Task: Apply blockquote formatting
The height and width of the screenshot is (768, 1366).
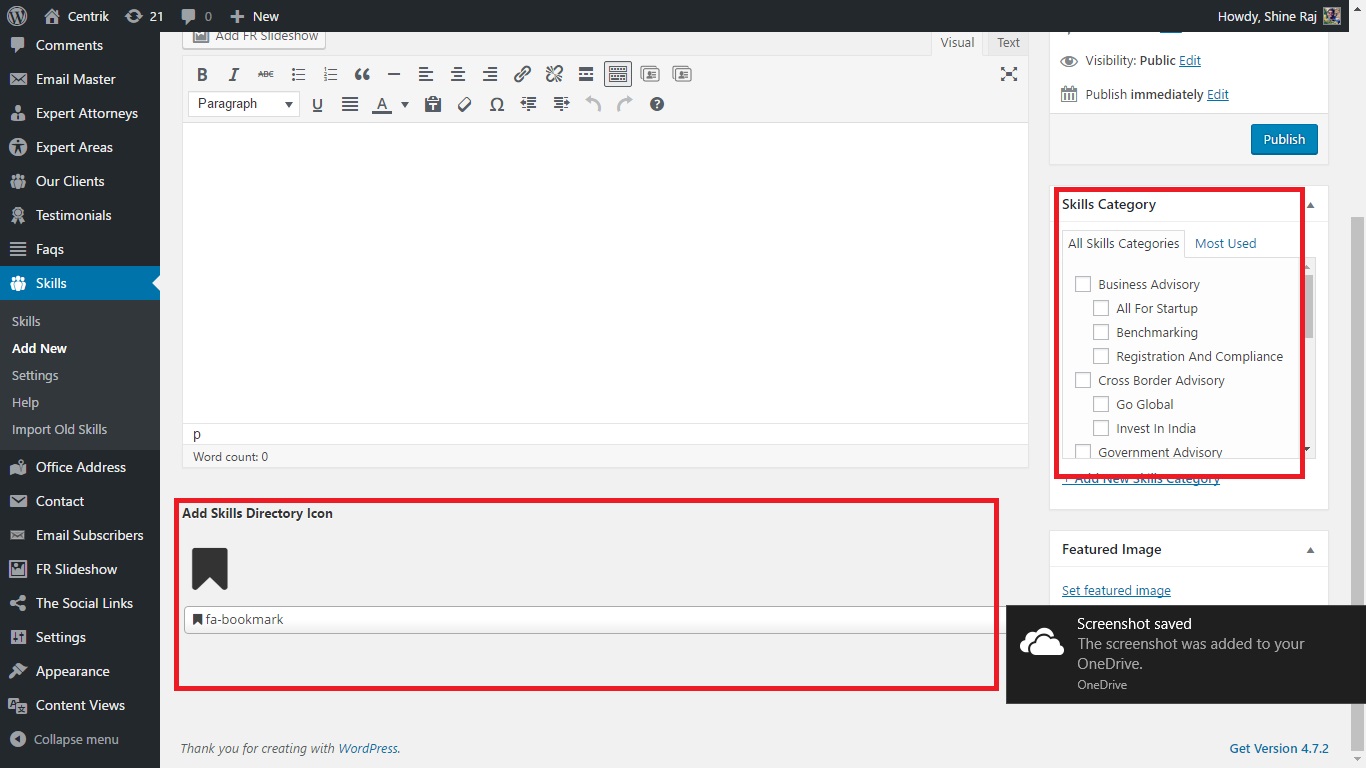Action: tap(362, 74)
